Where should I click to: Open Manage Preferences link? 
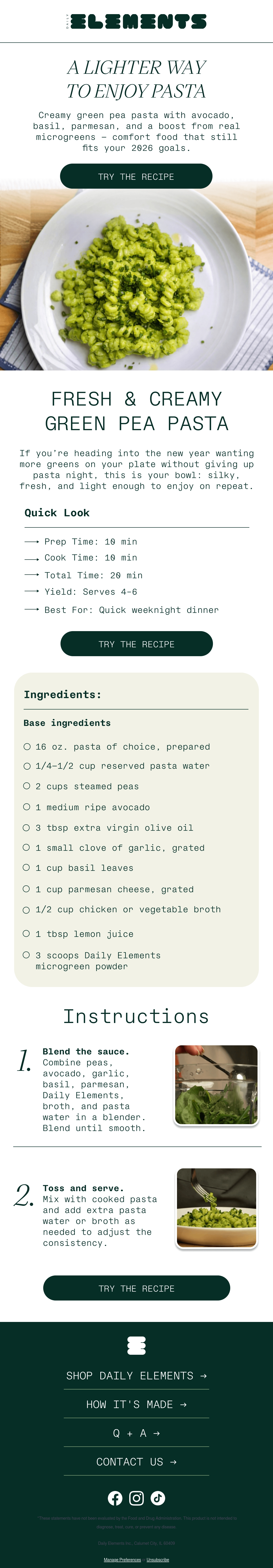point(122,1560)
